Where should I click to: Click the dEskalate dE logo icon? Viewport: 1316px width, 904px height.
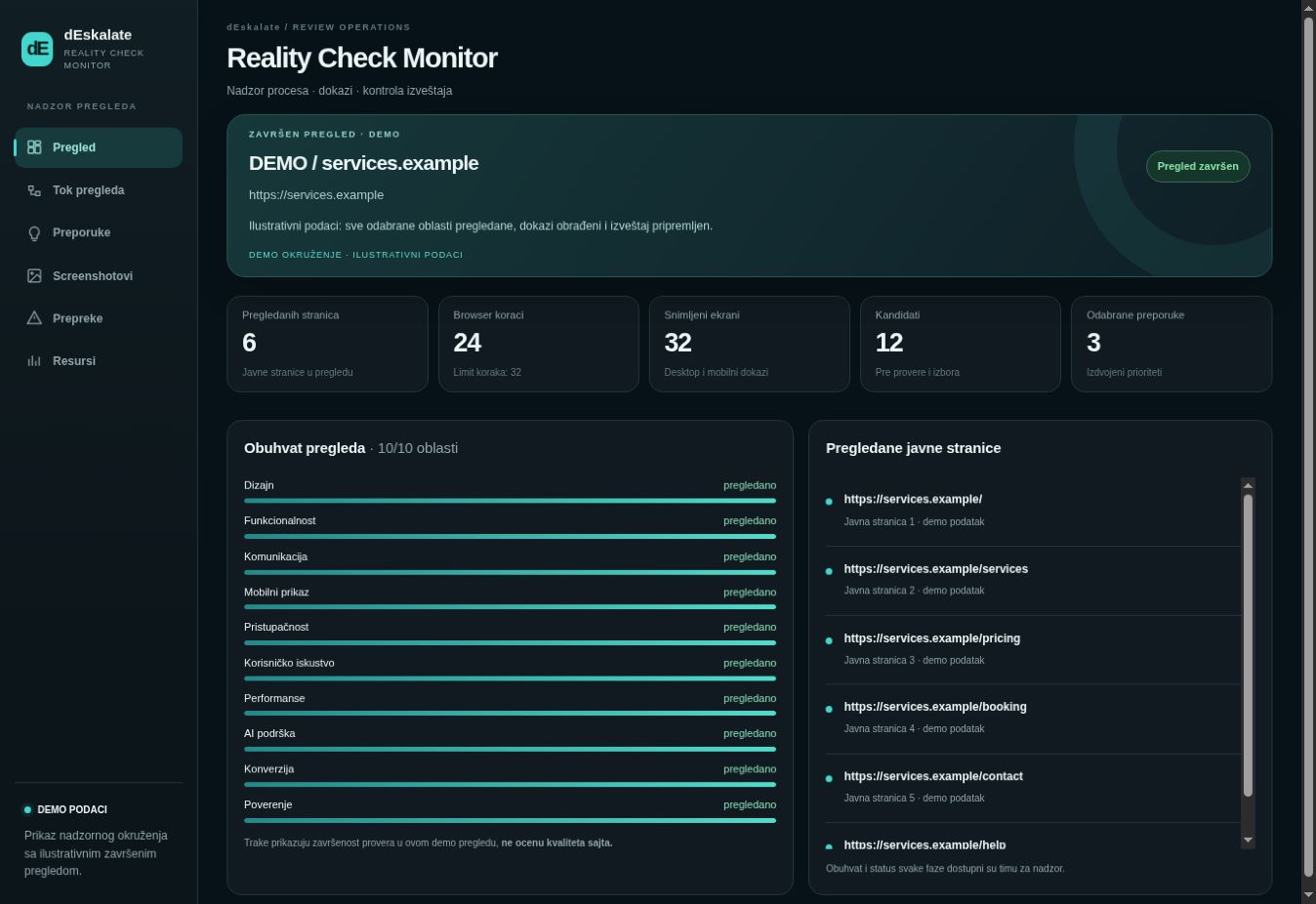click(x=37, y=49)
